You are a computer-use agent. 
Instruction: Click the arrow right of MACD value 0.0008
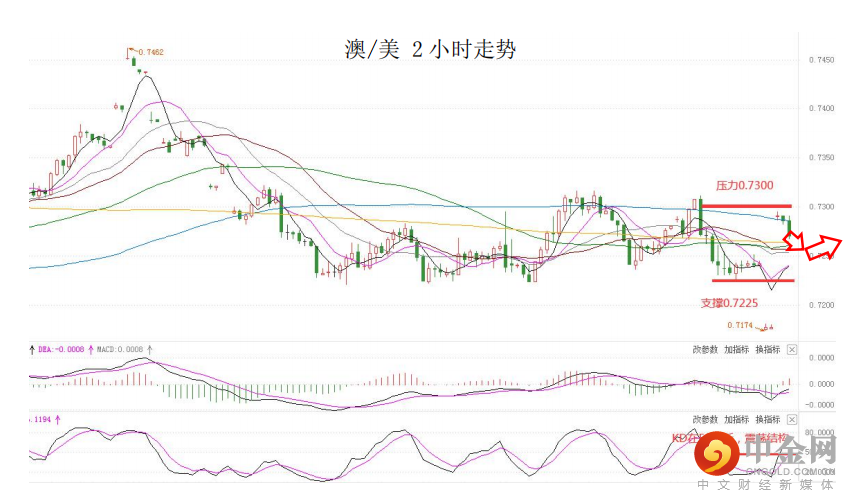click(x=149, y=350)
